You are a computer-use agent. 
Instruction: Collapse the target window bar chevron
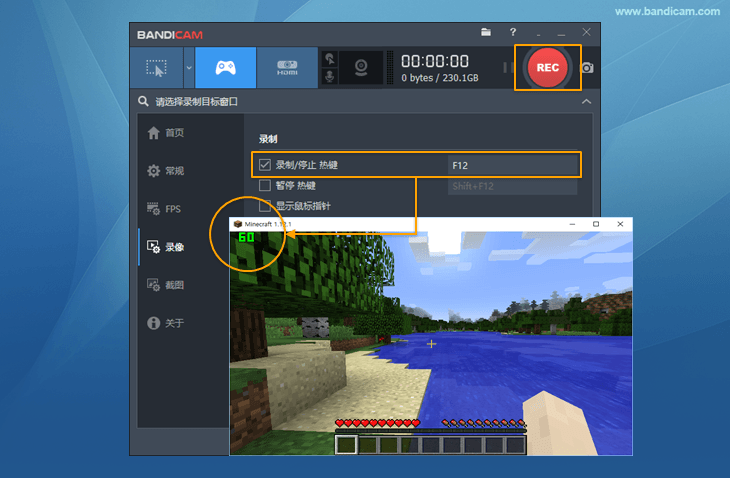586,101
